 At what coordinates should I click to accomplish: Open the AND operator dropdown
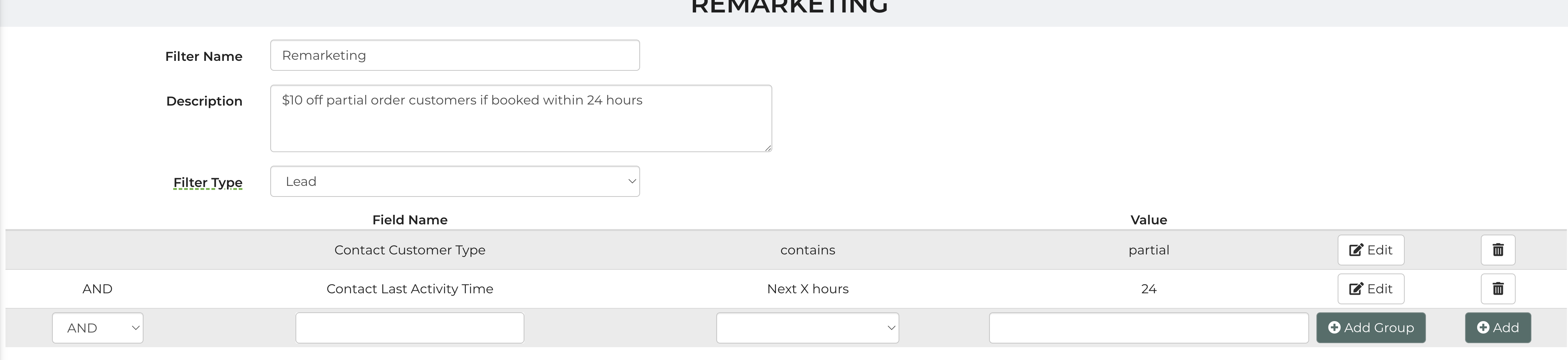point(97,328)
